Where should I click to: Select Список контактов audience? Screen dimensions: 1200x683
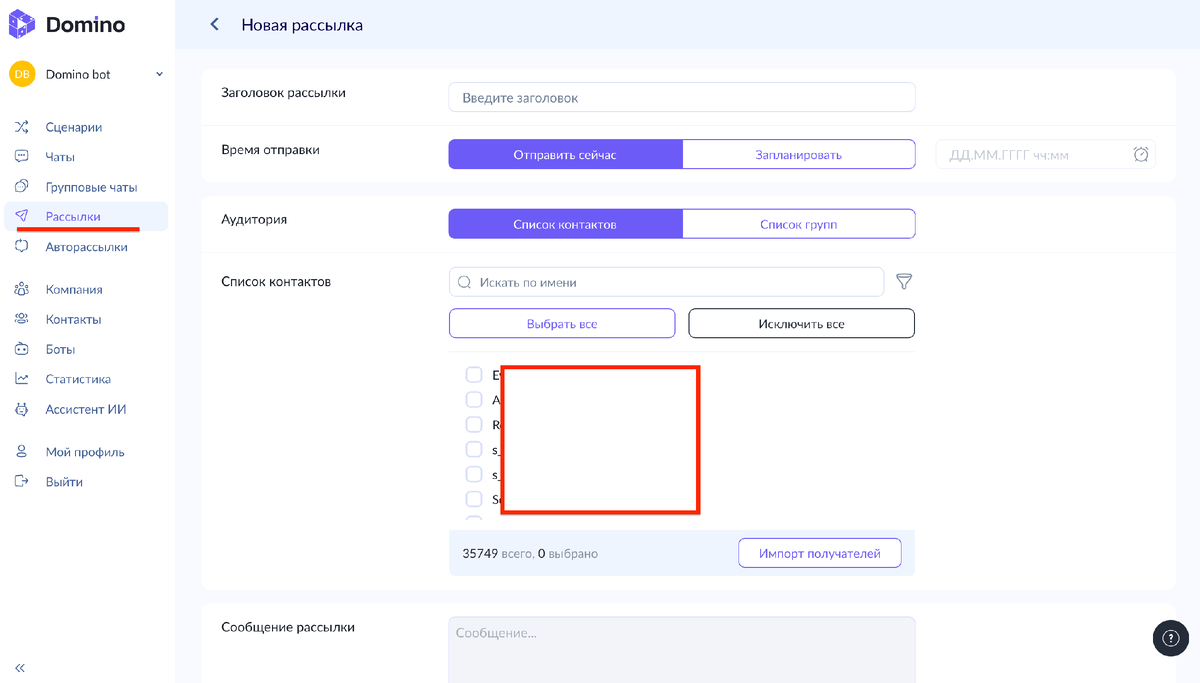(x=565, y=224)
